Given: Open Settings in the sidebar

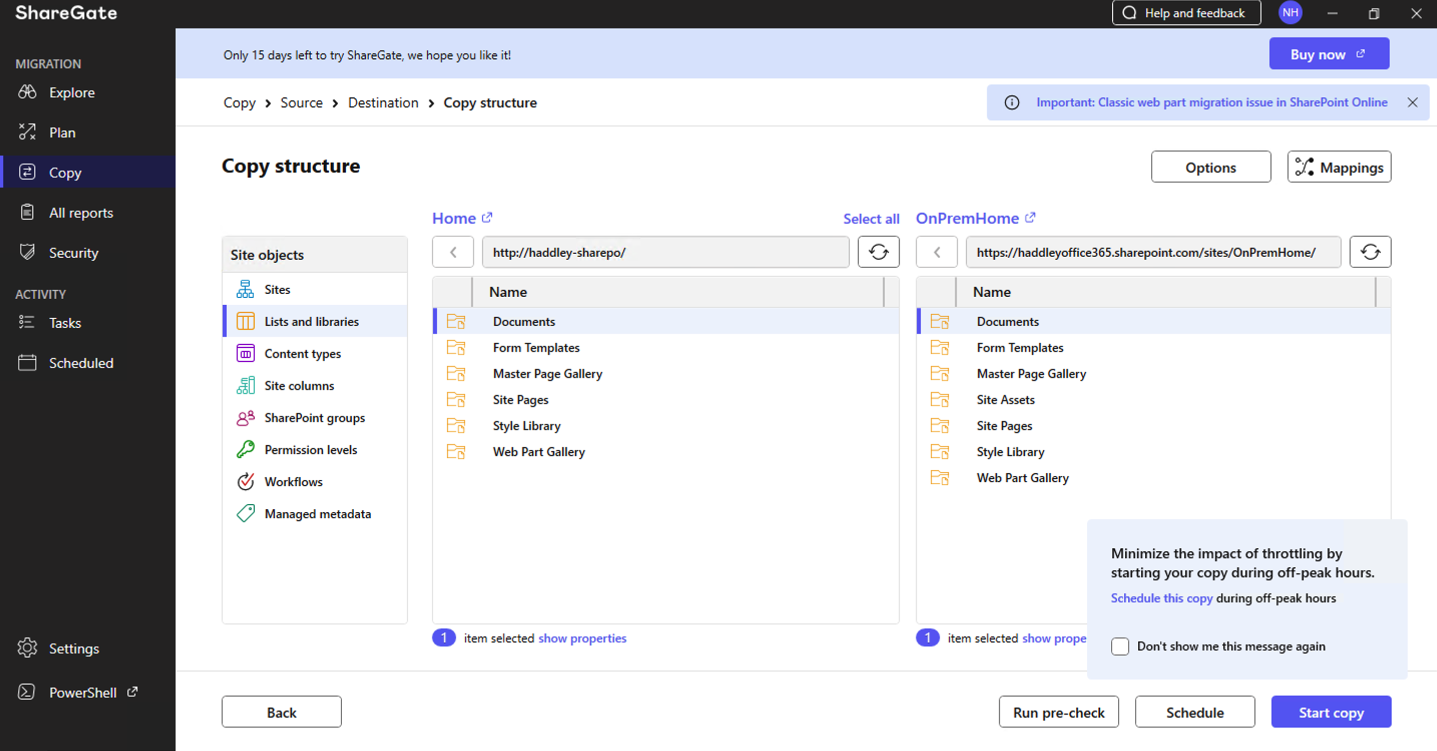Looking at the screenshot, I should 74,648.
